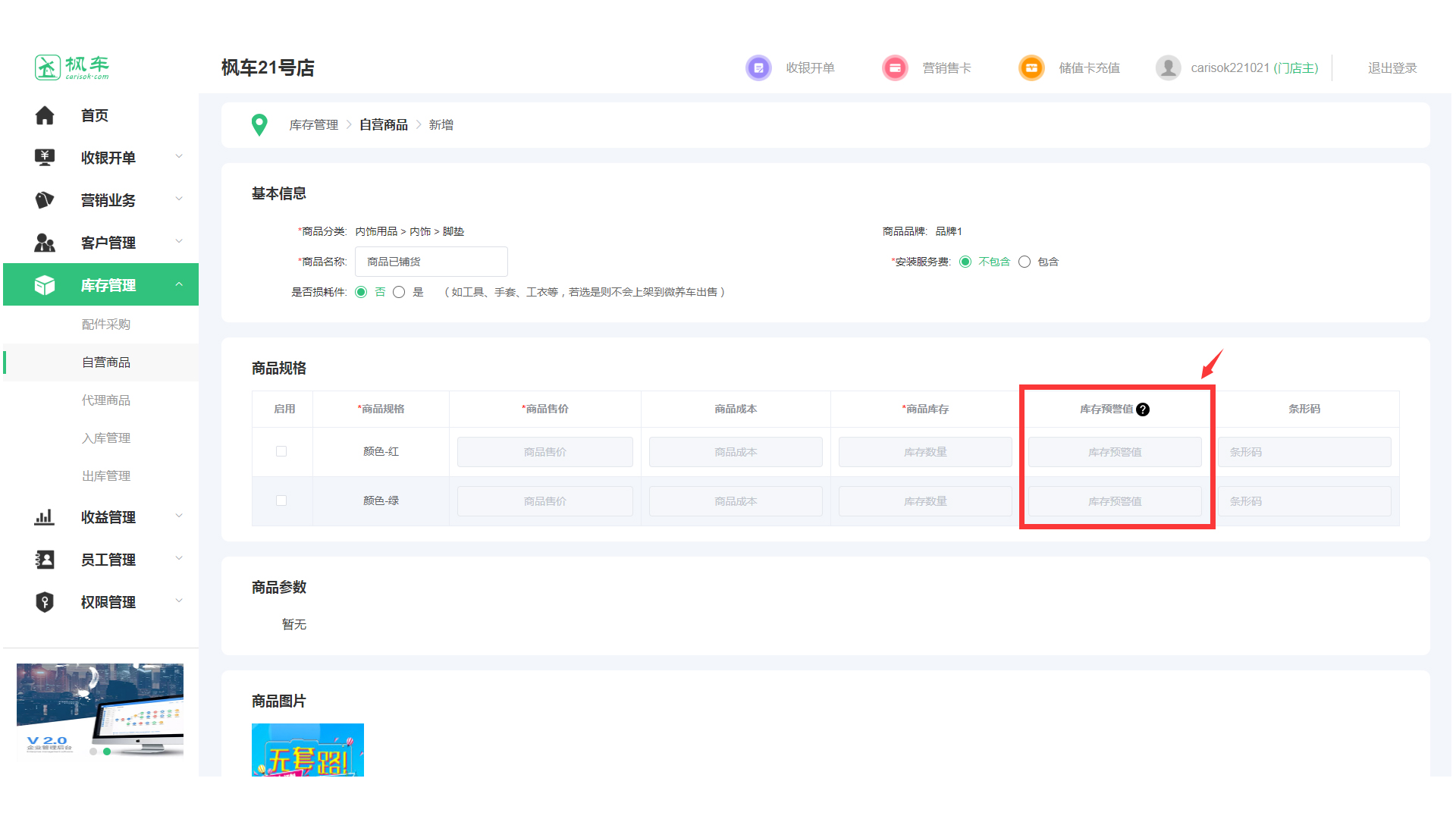
Task: Click the user avatar icon
Action: click(1168, 67)
